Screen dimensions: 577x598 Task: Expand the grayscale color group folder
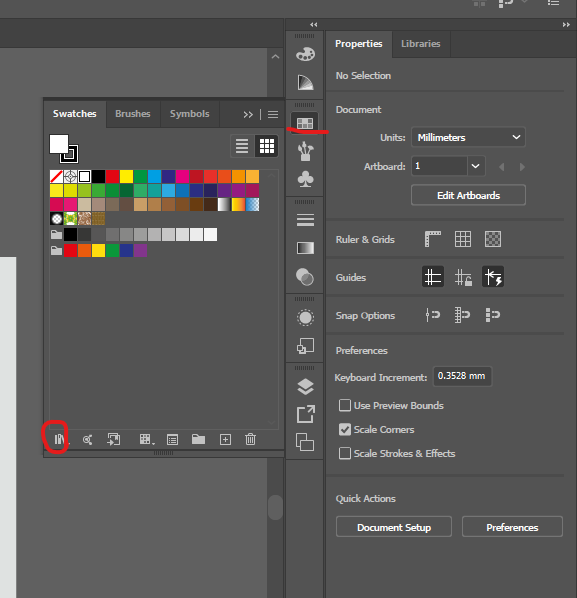56,235
